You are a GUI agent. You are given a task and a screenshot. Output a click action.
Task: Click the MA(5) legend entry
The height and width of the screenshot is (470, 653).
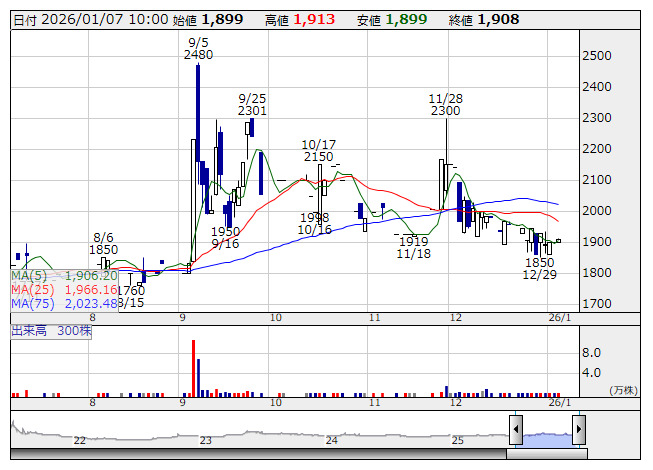[64, 275]
